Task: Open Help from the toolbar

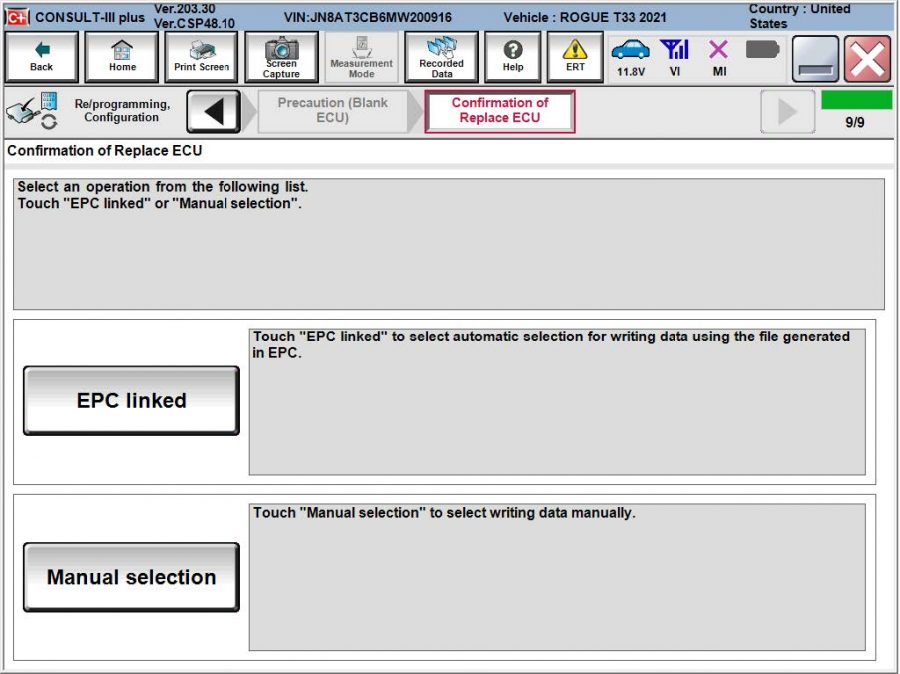Action: click(x=512, y=56)
